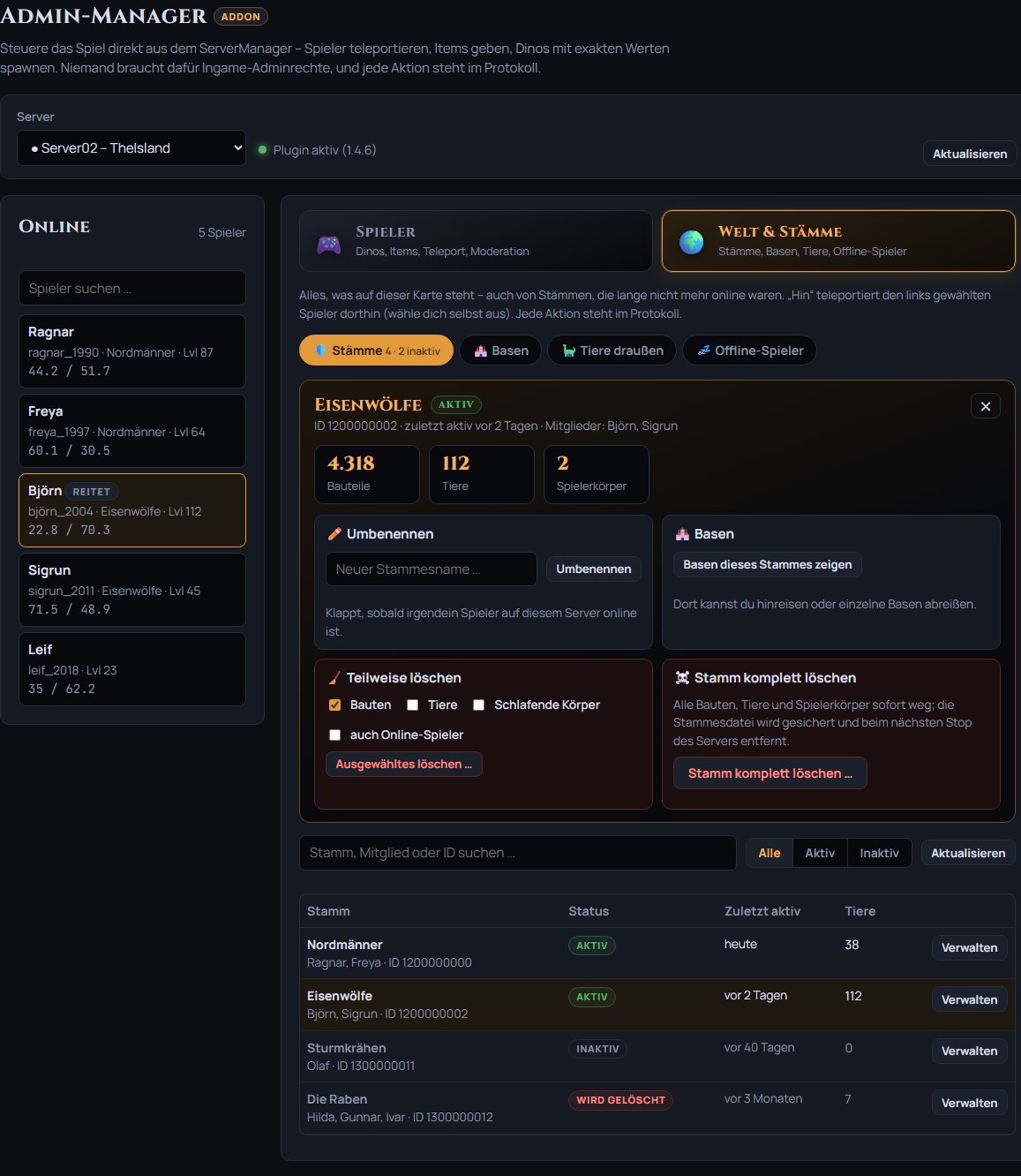The width and height of the screenshot is (1021, 1176).
Task: Focus the Neuer Stammesname field
Action: pyautogui.click(x=432, y=569)
